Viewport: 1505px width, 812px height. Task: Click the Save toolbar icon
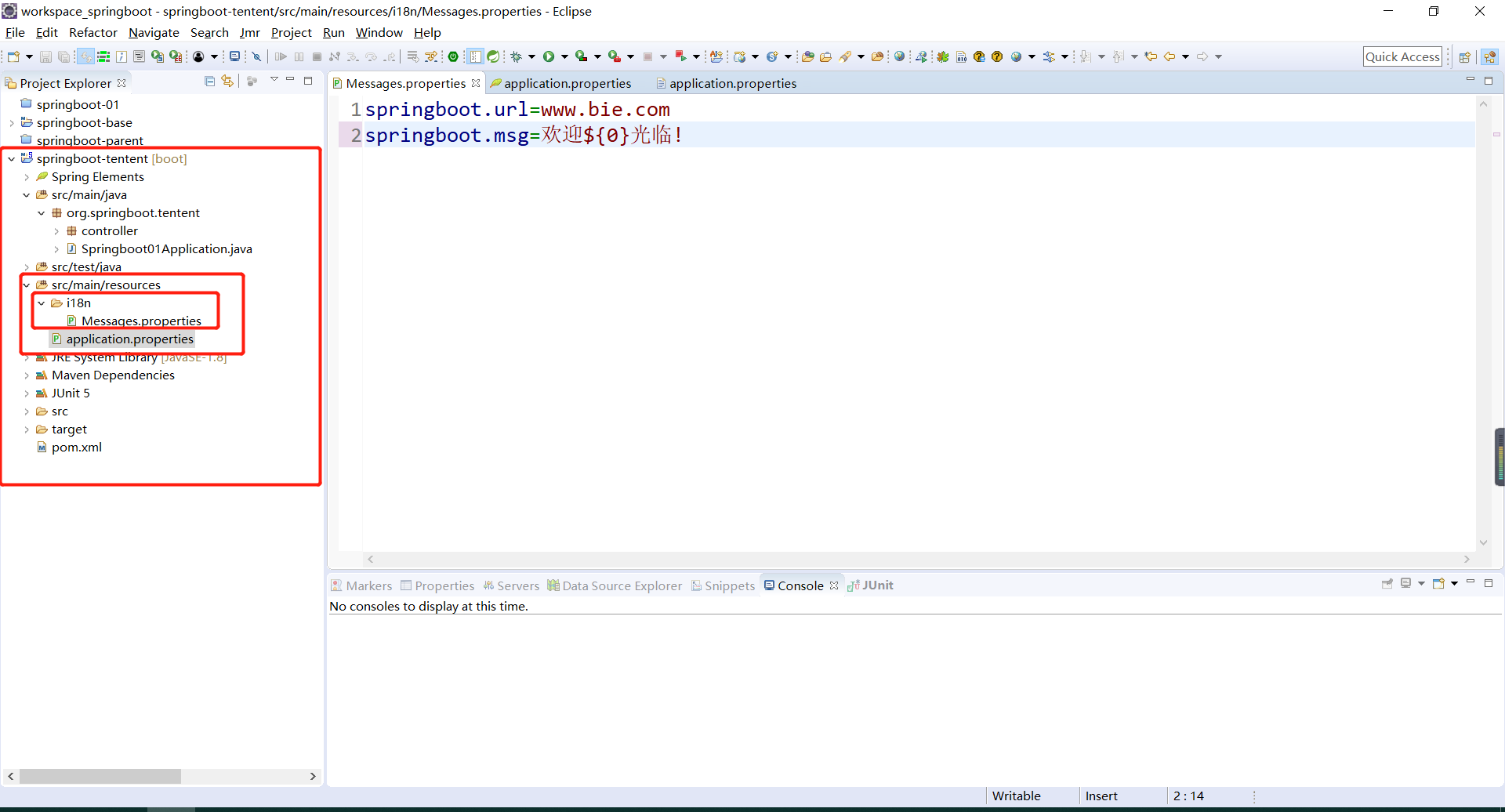pos(45,56)
